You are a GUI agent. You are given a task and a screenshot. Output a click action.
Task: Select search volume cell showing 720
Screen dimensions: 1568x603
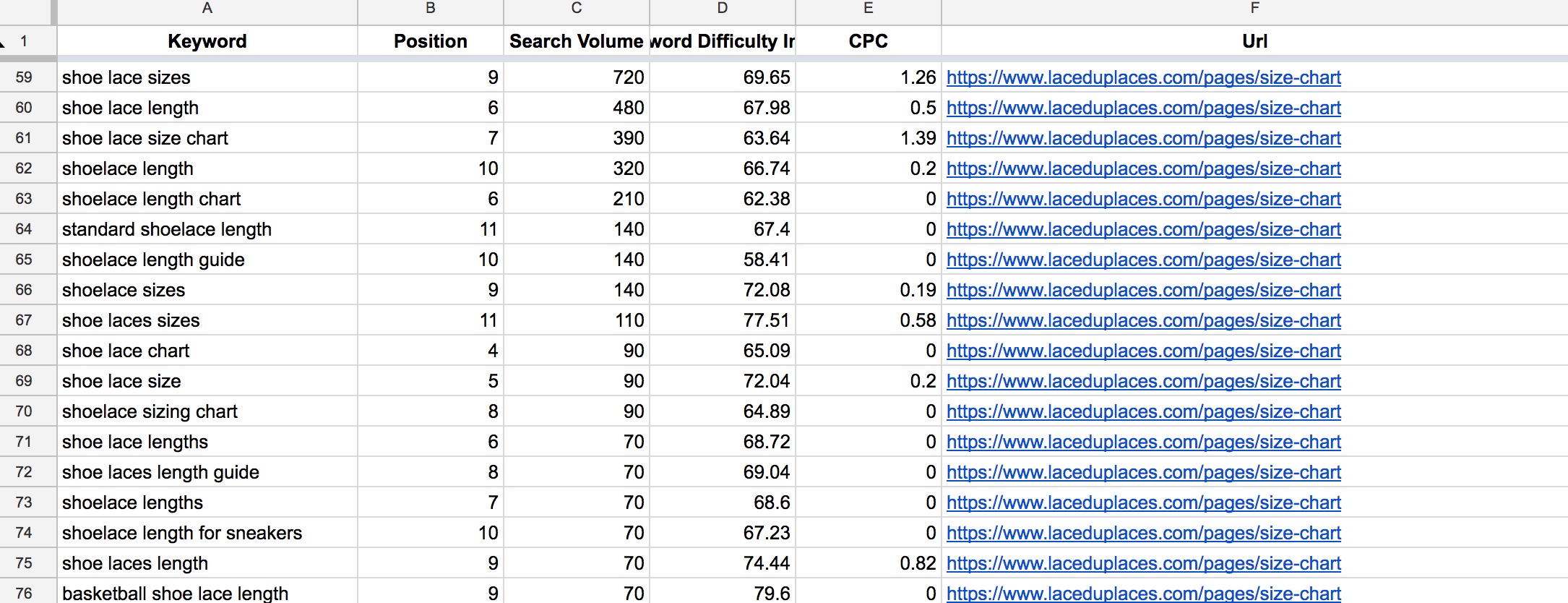tap(577, 77)
